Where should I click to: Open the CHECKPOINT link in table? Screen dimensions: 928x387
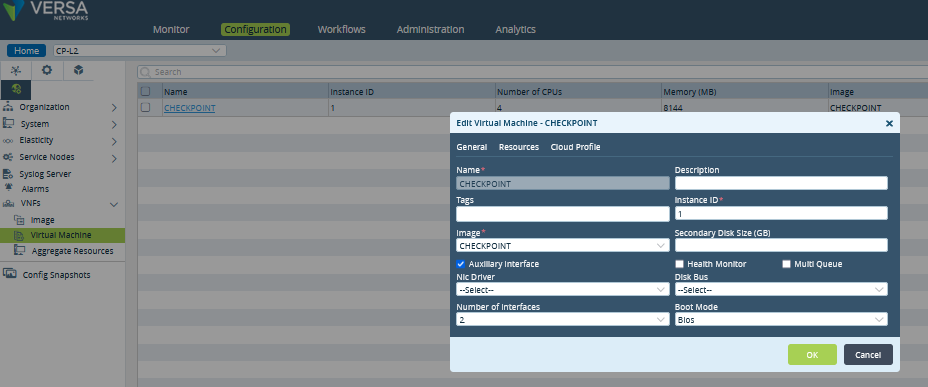(189, 108)
